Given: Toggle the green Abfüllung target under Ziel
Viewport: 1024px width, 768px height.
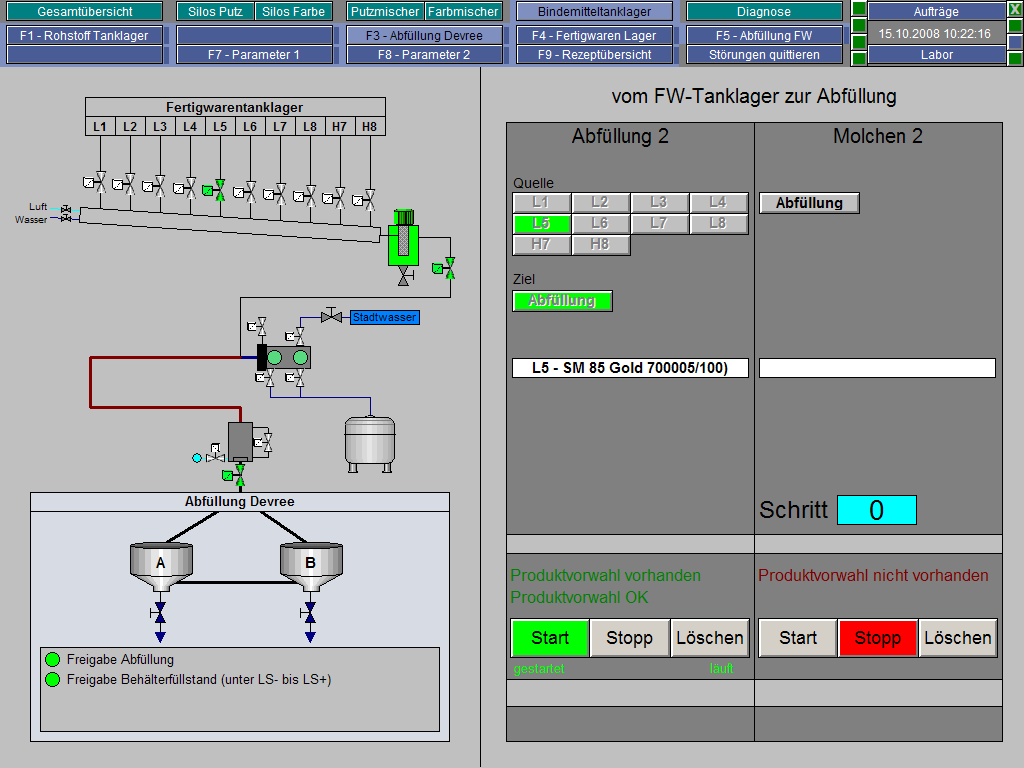Looking at the screenshot, I should pyautogui.click(x=562, y=301).
